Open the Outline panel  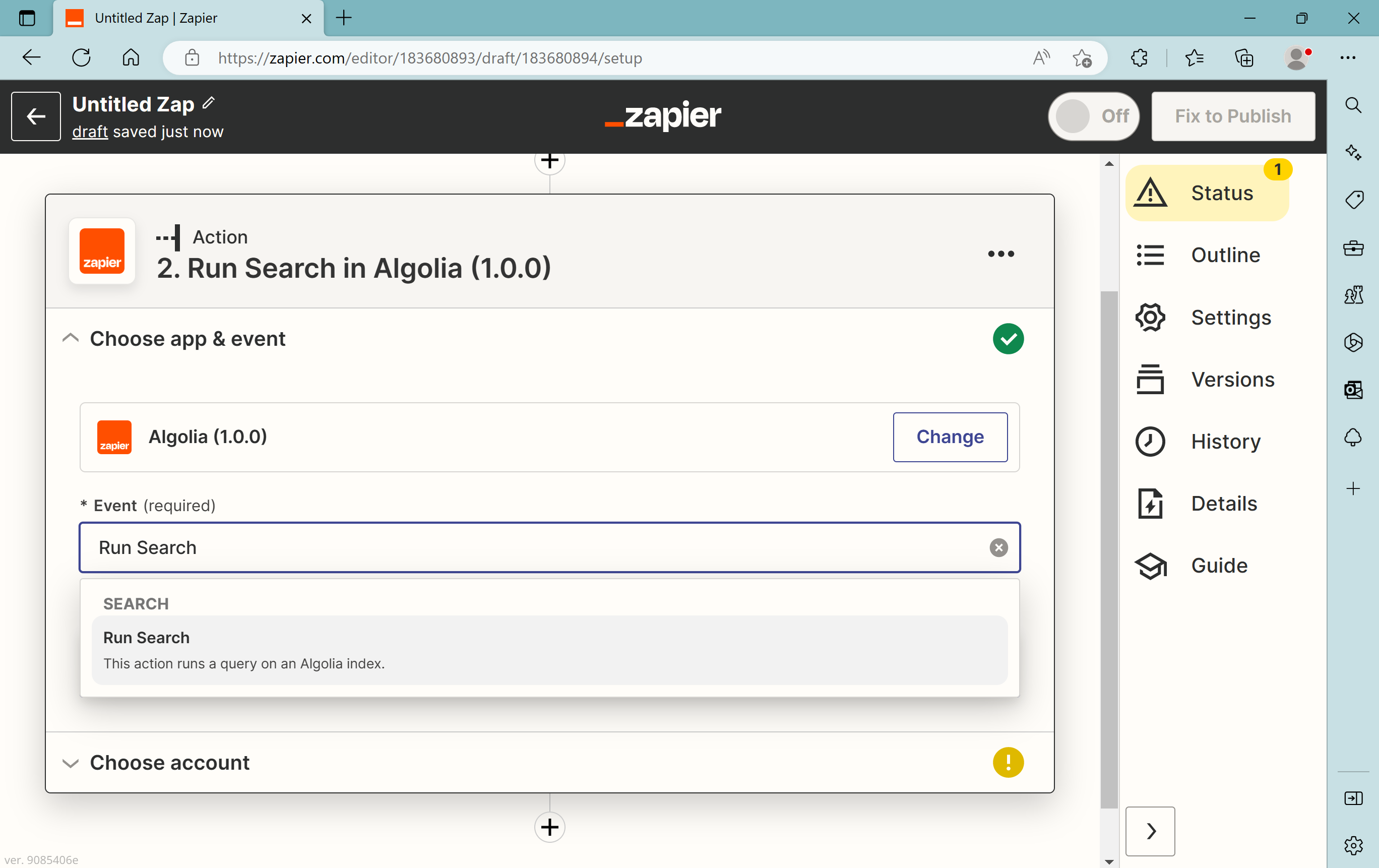click(x=1207, y=255)
